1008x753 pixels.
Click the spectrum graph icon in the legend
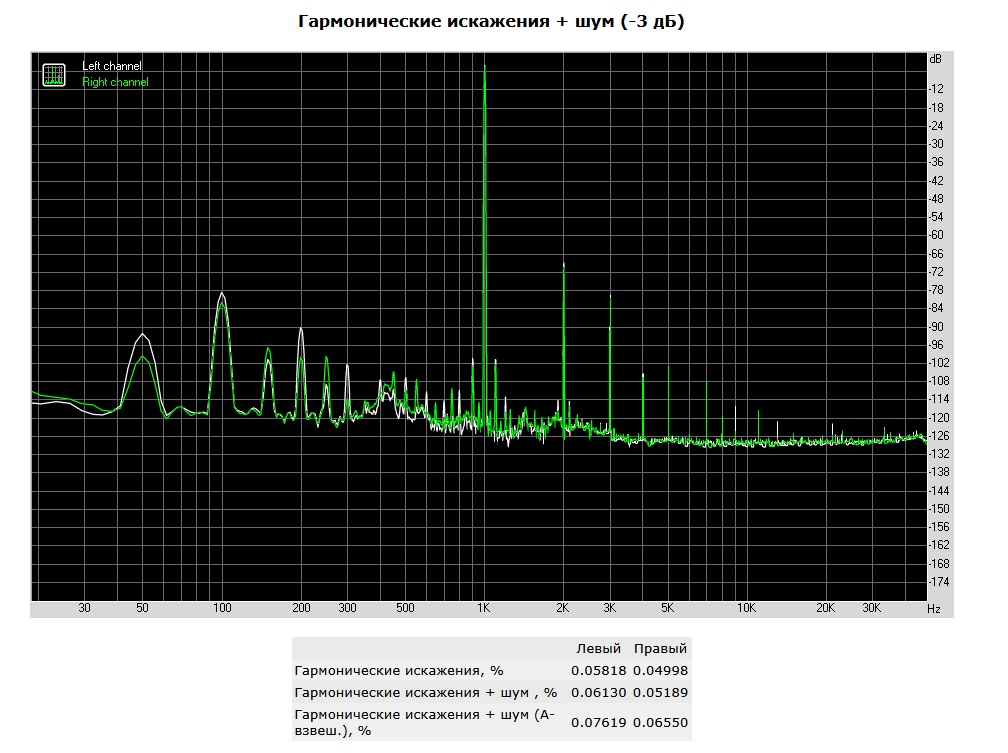click(x=54, y=75)
